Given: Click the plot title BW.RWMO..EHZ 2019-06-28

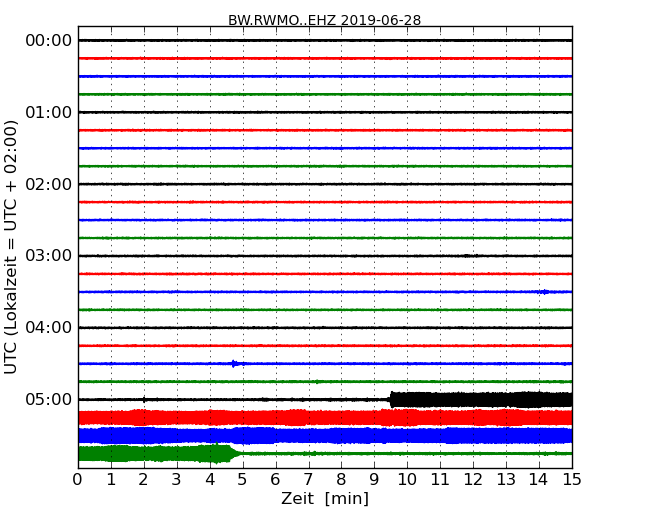Looking at the screenshot, I should click(325, 20).
